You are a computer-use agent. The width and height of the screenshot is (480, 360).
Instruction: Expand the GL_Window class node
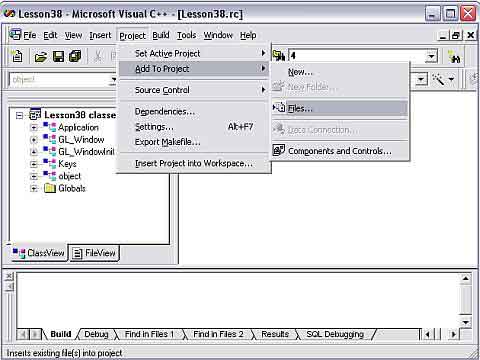pos(34,140)
